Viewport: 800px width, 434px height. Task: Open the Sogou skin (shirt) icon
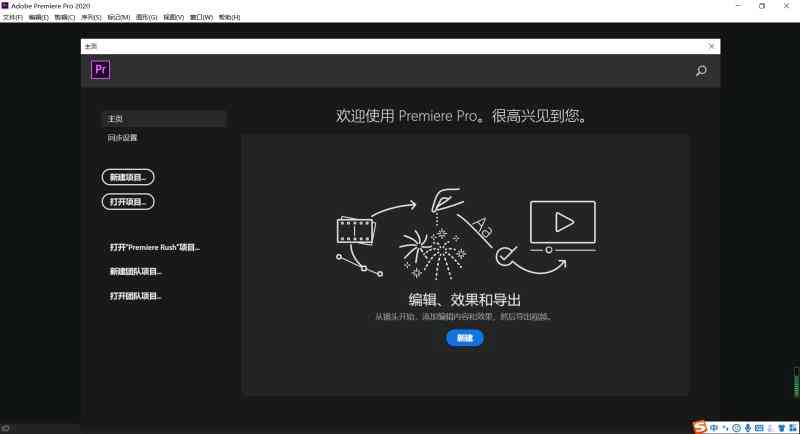point(782,428)
